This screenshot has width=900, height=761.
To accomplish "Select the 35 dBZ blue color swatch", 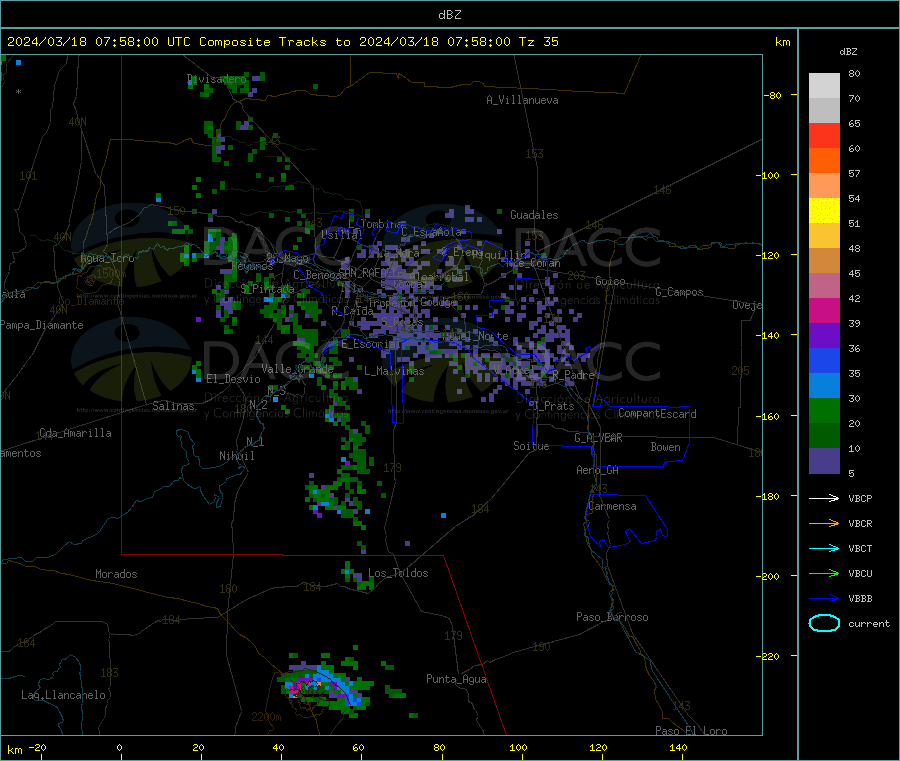I will (824, 360).
